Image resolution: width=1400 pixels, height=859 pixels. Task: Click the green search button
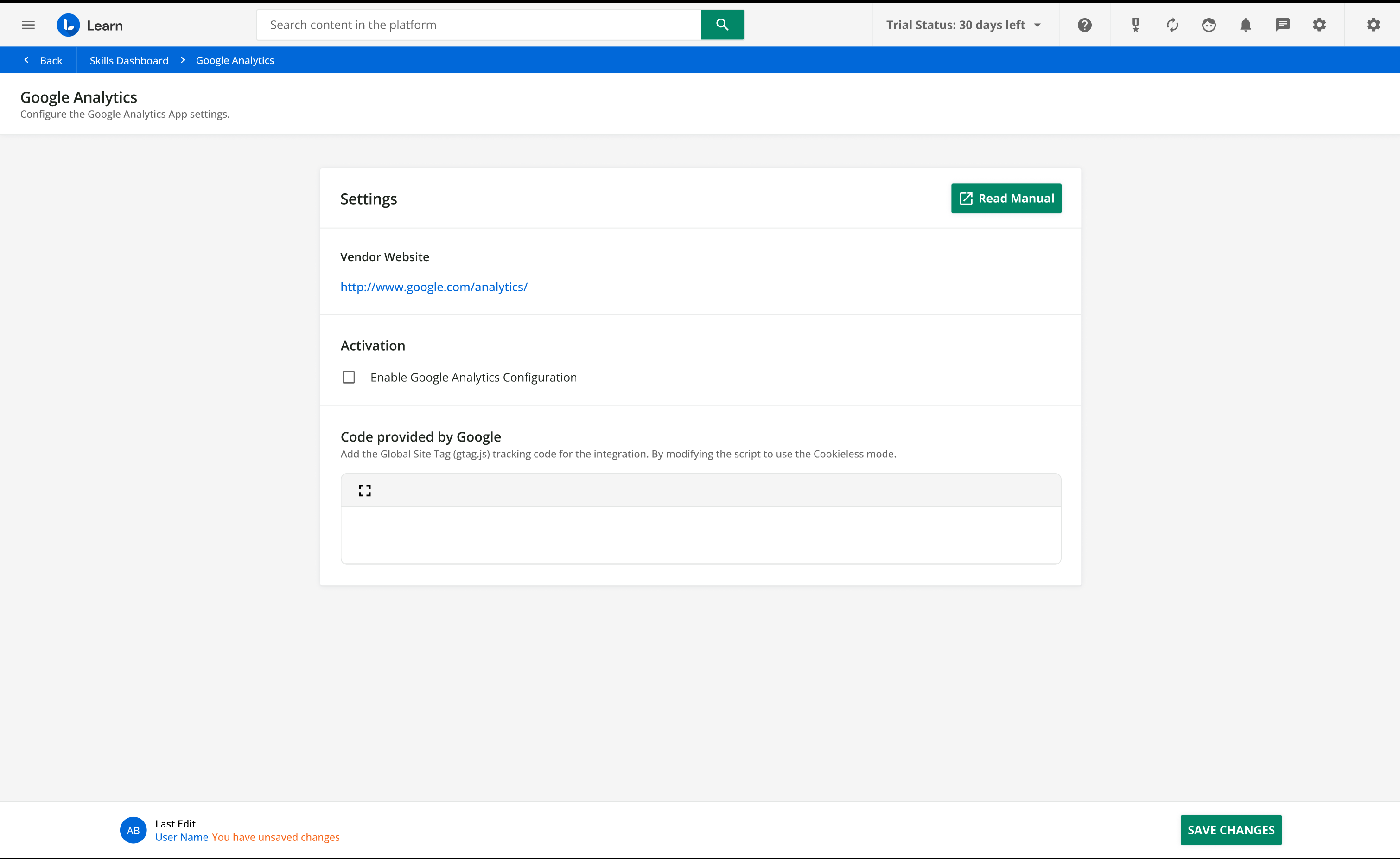(722, 25)
